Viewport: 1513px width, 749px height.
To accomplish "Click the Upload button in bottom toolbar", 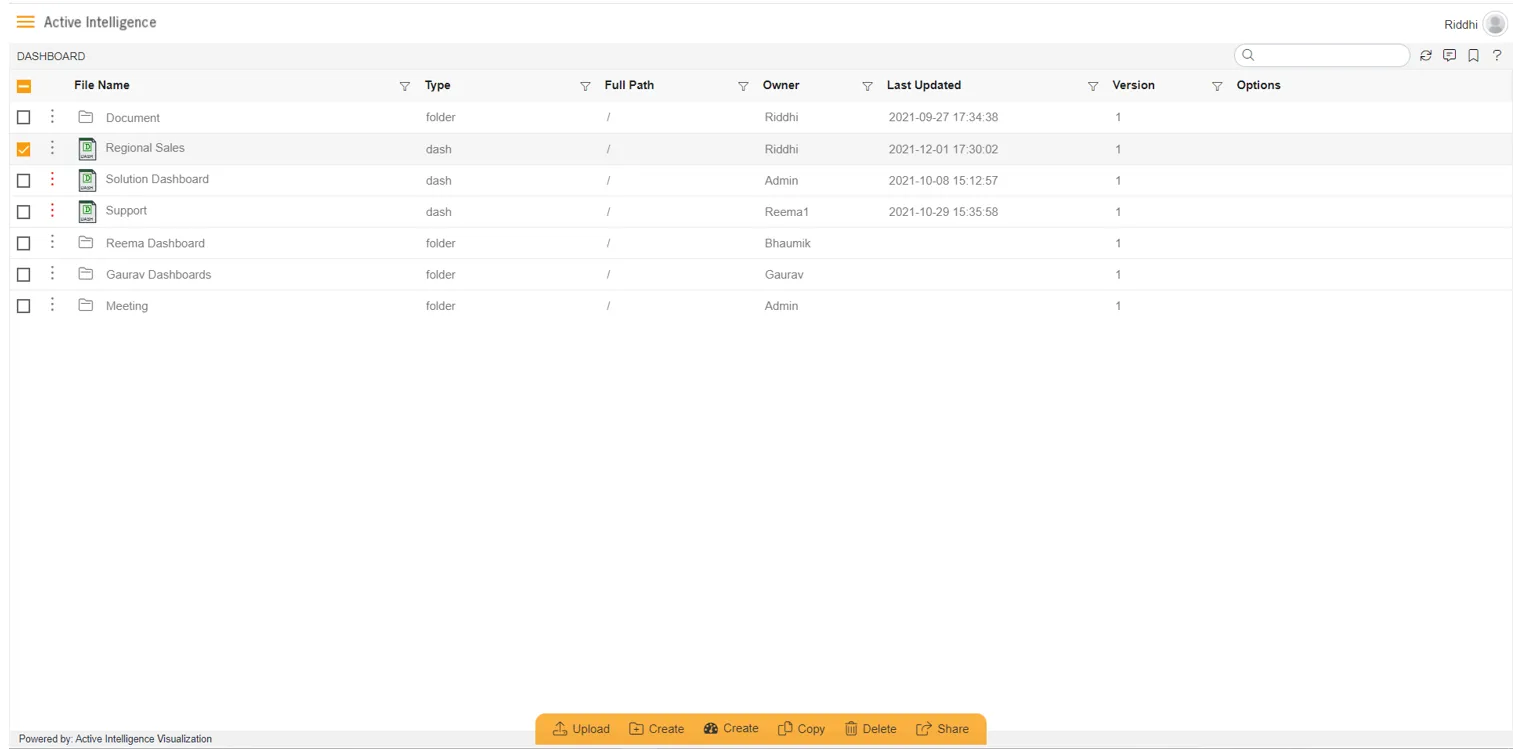I will pyautogui.click(x=581, y=729).
